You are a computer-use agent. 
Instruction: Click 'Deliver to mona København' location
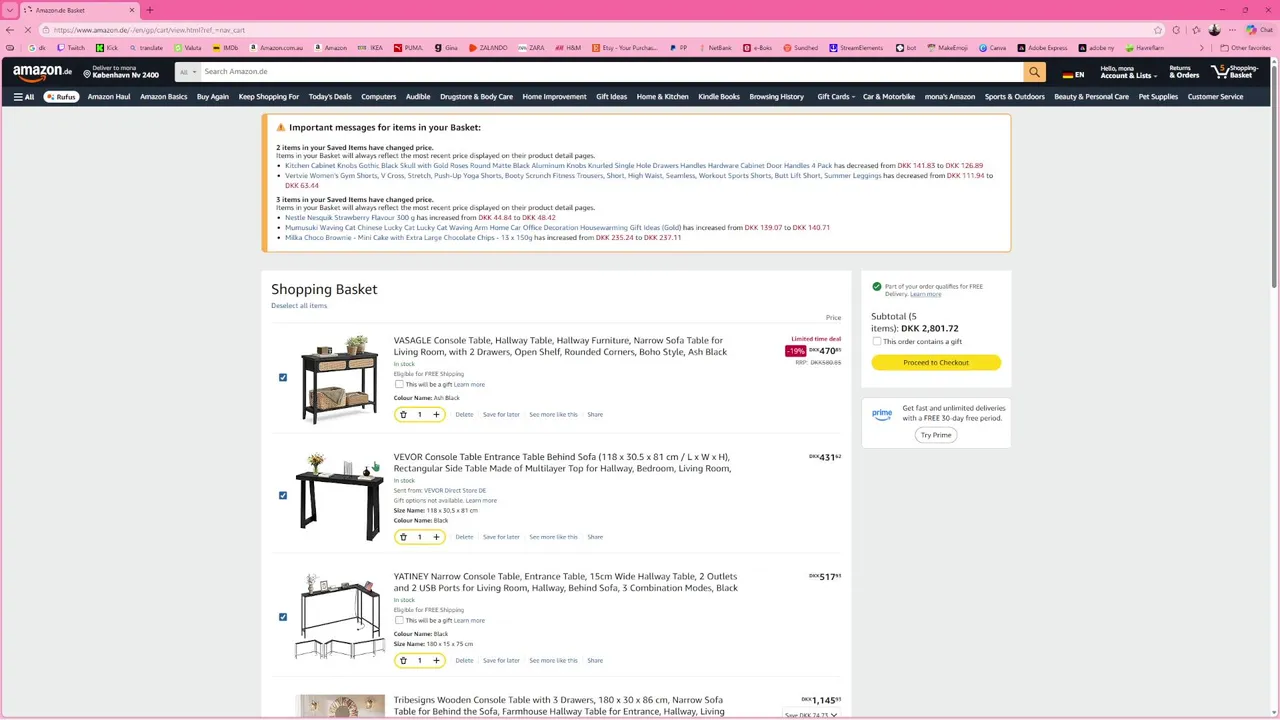click(x=121, y=72)
